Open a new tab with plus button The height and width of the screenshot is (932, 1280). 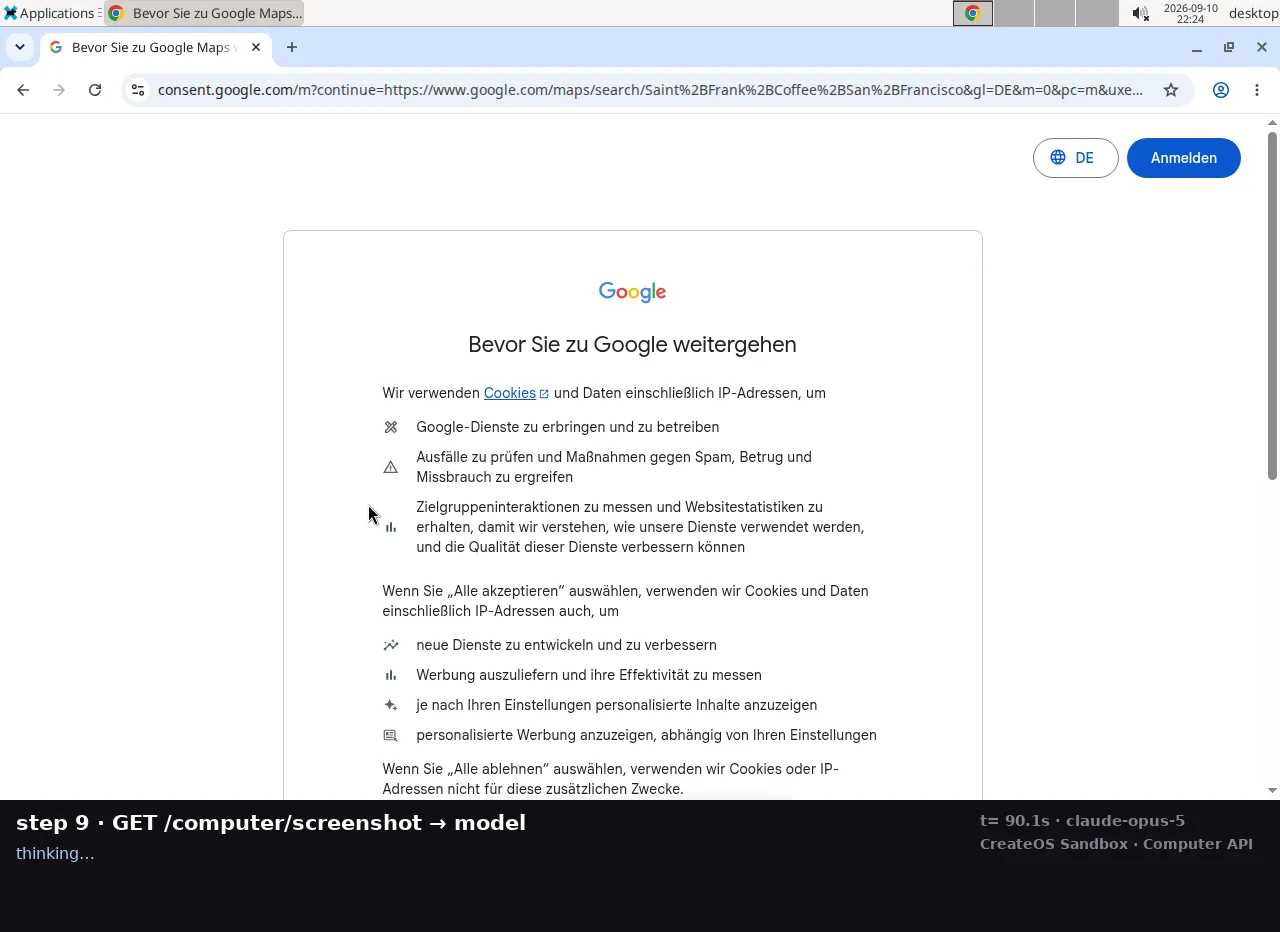(x=292, y=47)
